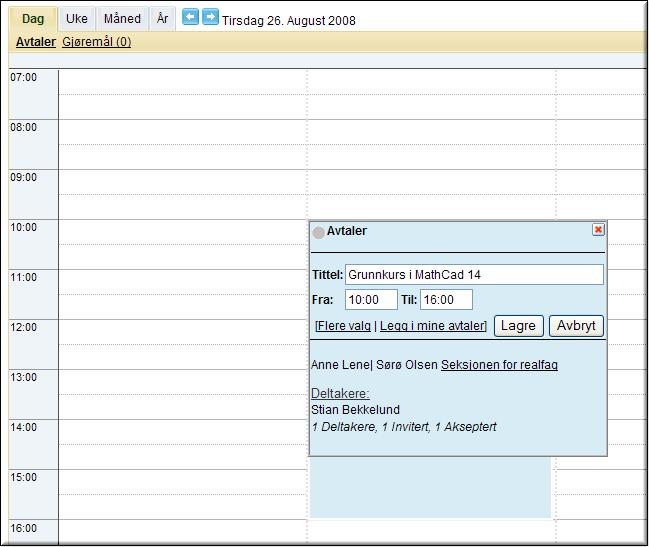Click the Til time field 16:00
The width and height of the screenshot is (649, 547).
tap(446, 300)
